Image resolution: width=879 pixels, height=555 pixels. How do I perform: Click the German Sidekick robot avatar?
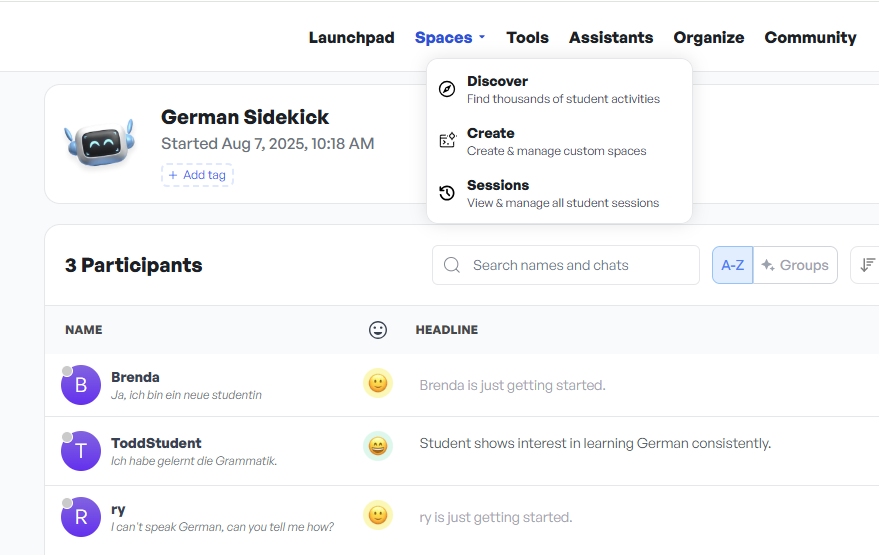99,143
